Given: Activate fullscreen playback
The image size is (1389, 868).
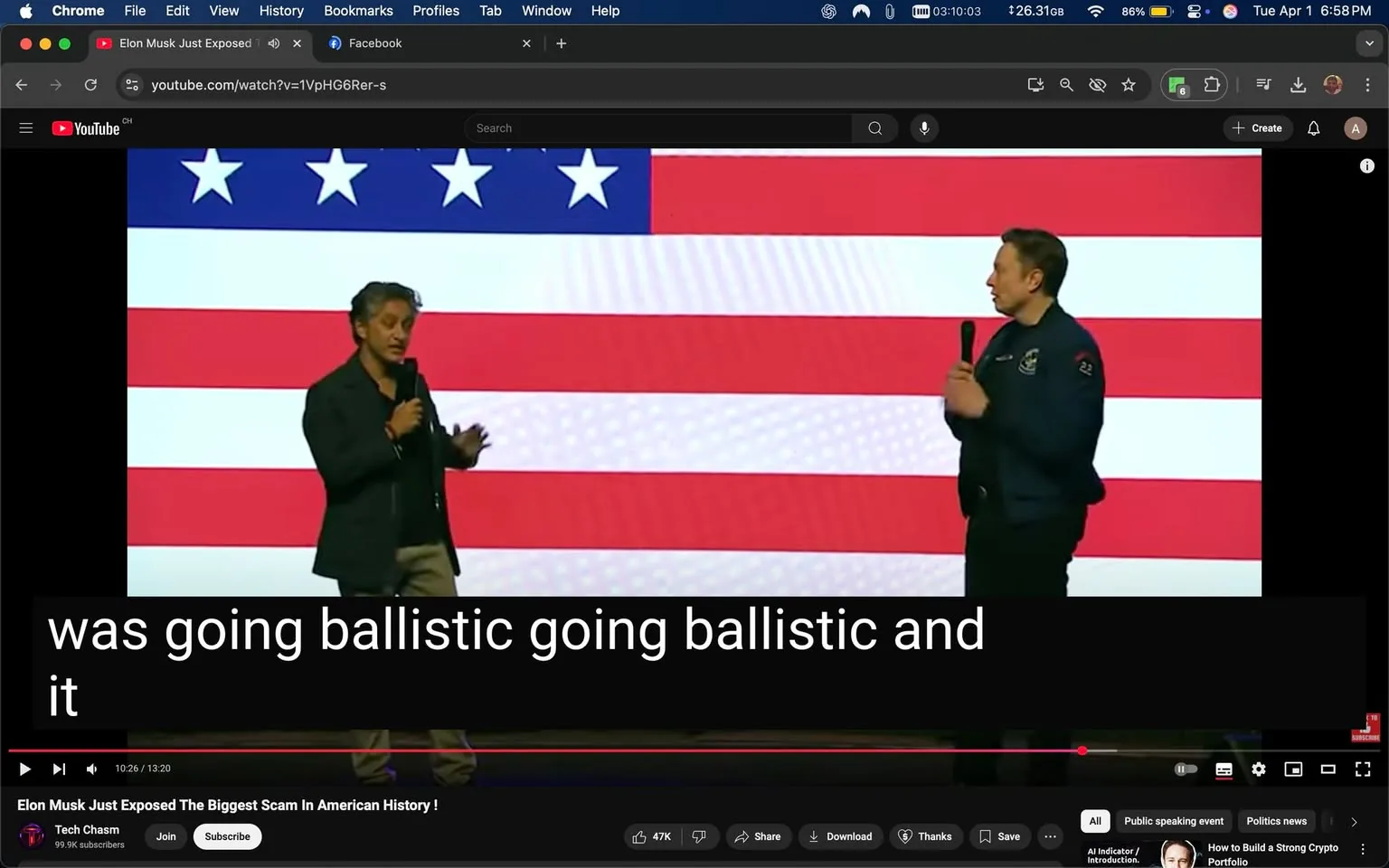Looking at the screenshot, I should pos(1362,769).
